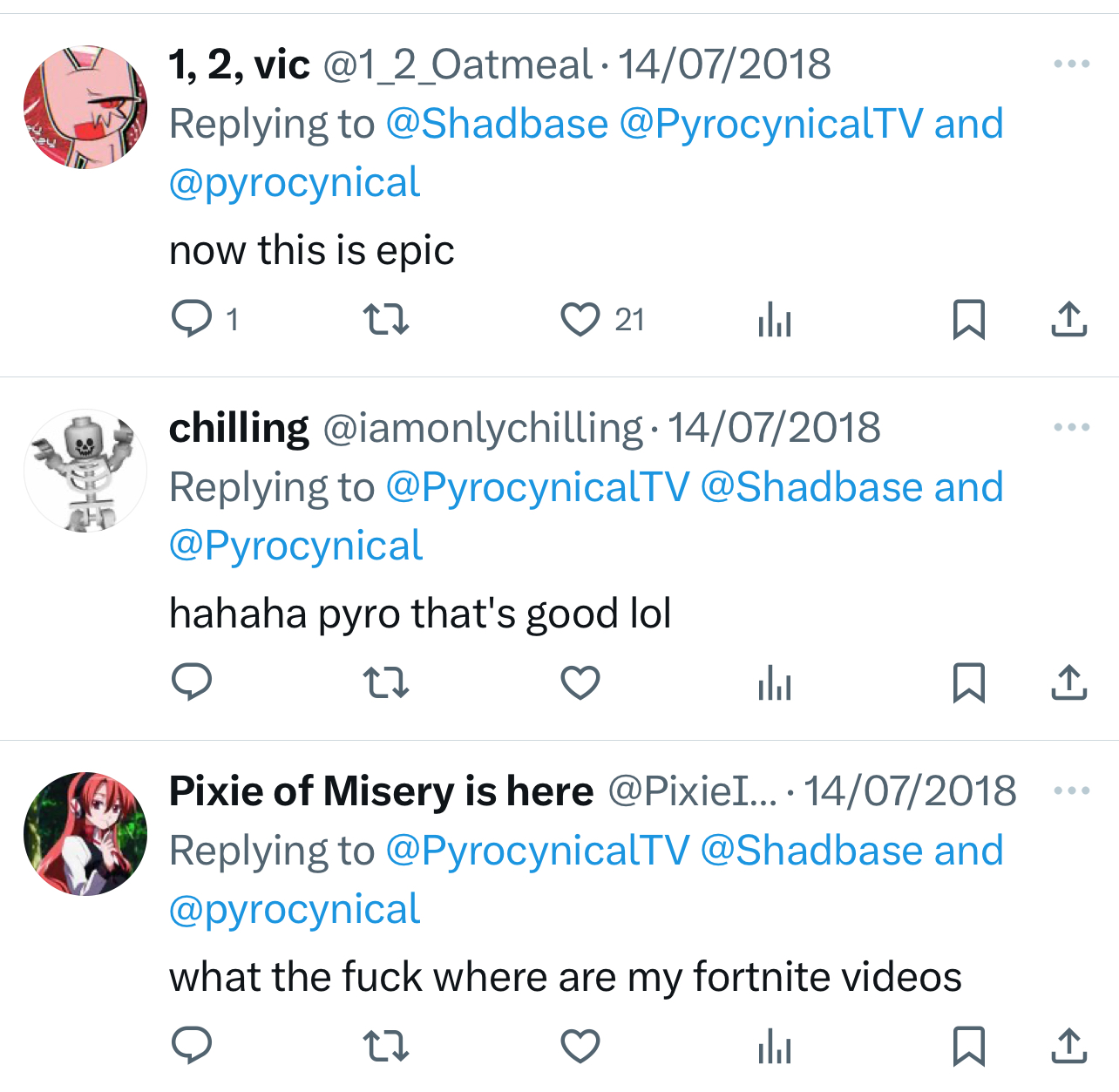Reply to the chilling tweet
This screenshot has width=1119, height=1092.
192,682
